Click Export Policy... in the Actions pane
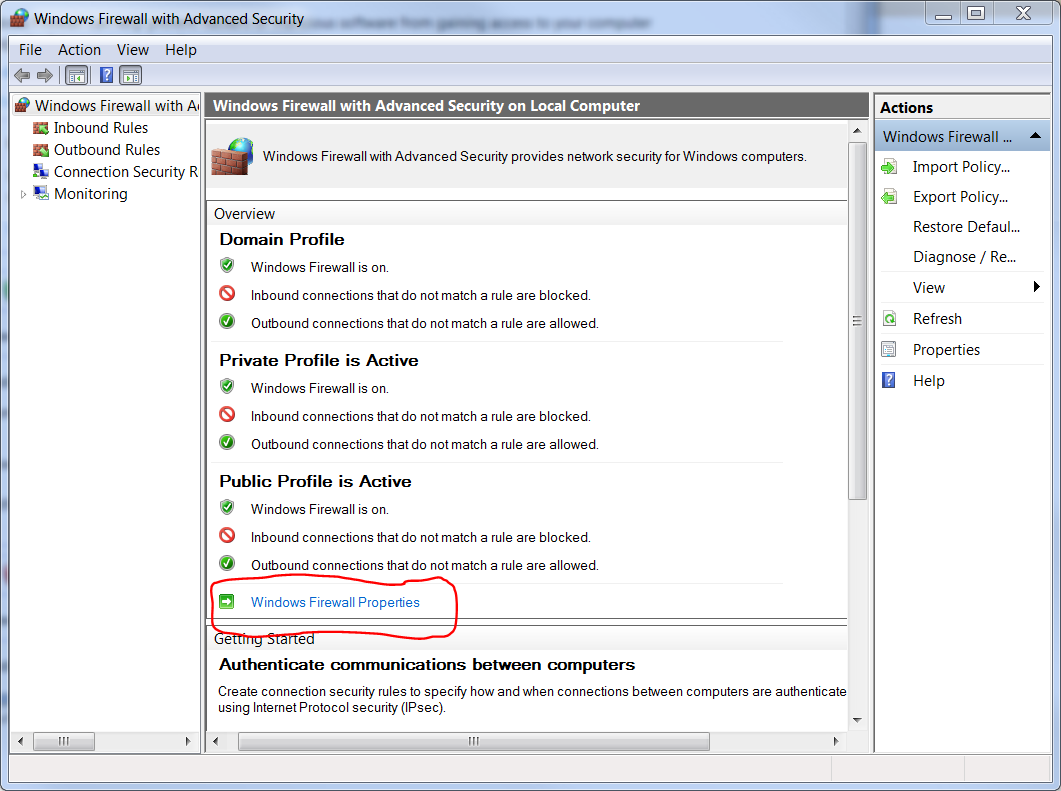Image resolution: width=1061 pixels, height=791 pixels. click(960, 197)
